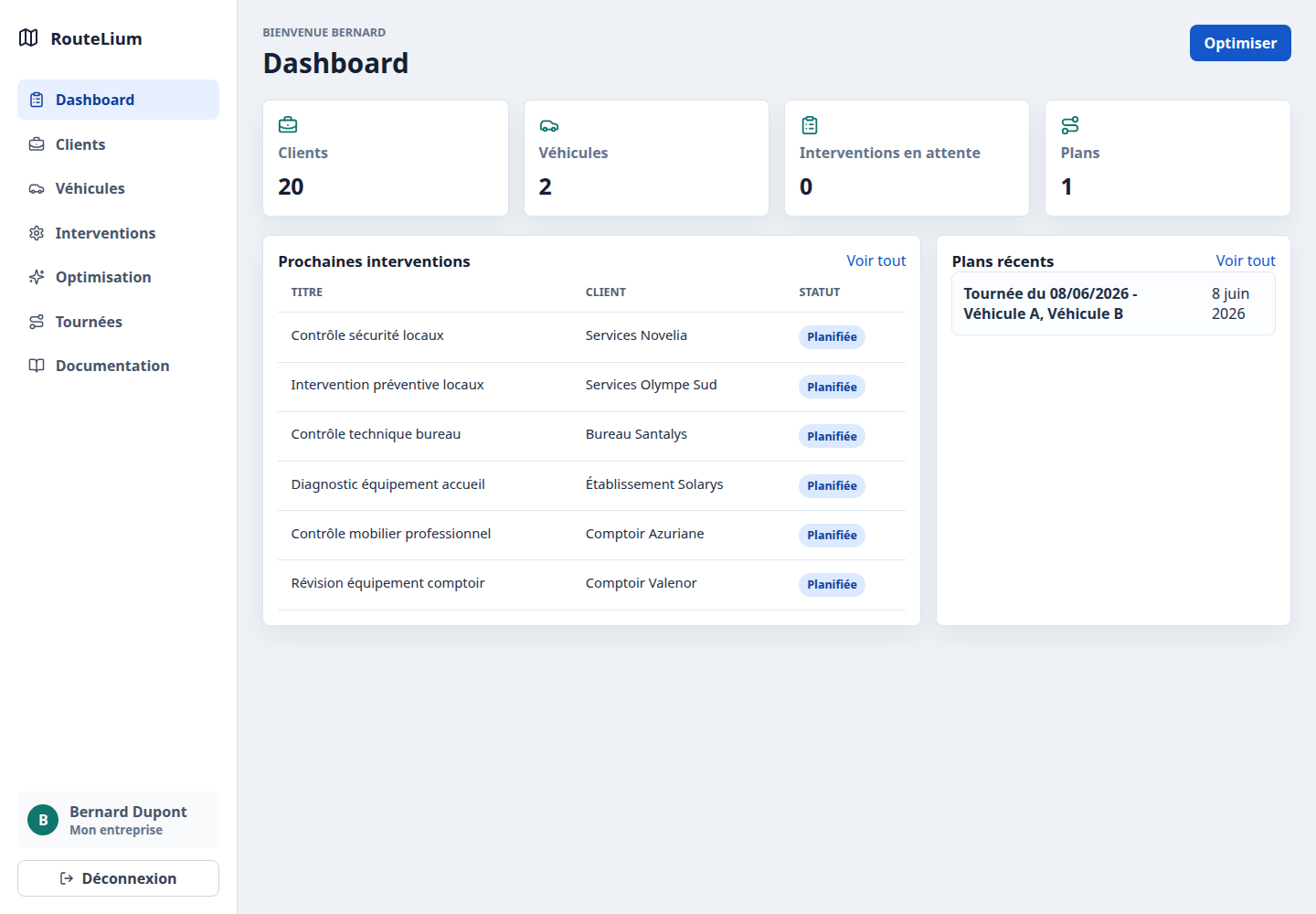Select row Contrôle mobilier professionnel

tap(591, 535)
